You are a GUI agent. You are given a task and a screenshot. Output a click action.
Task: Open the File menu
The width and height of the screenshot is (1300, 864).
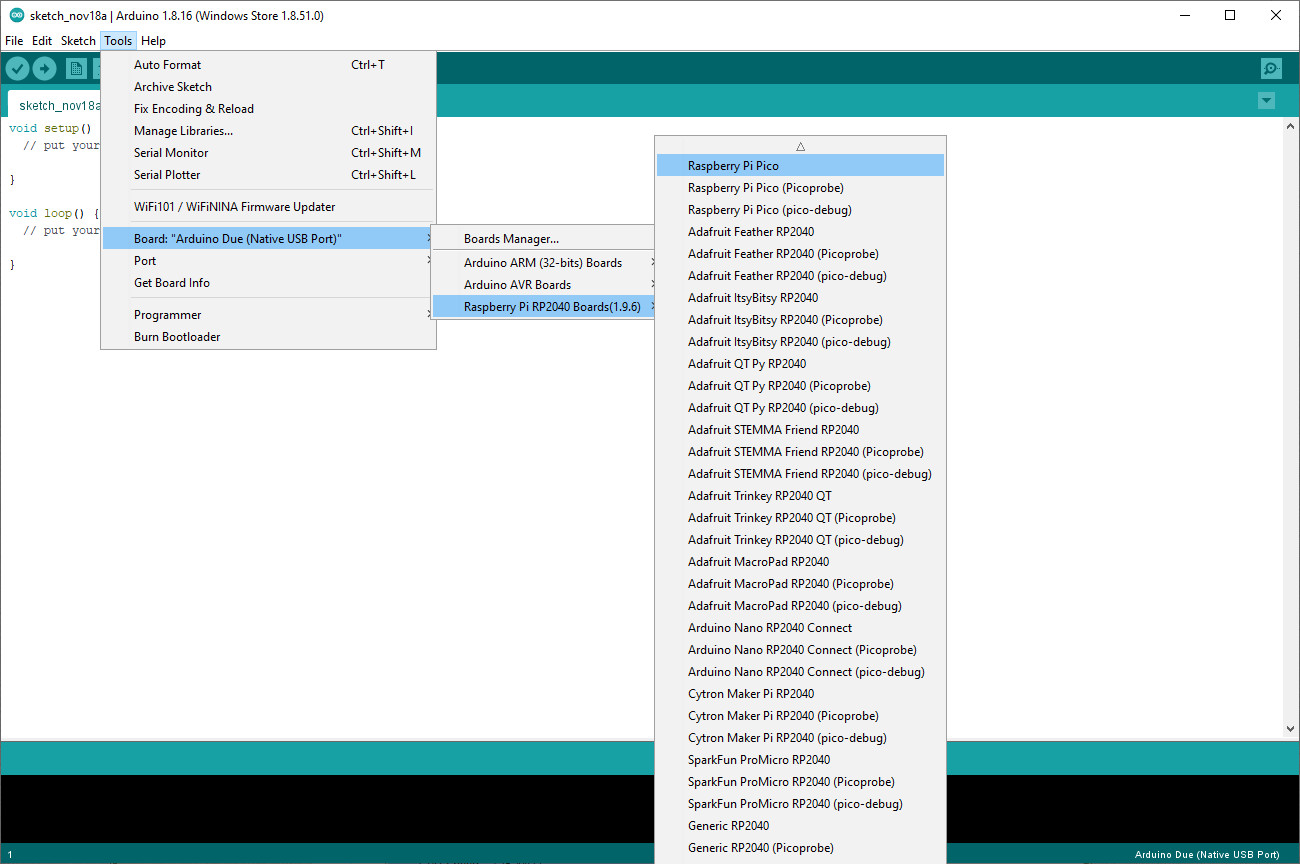14,41
